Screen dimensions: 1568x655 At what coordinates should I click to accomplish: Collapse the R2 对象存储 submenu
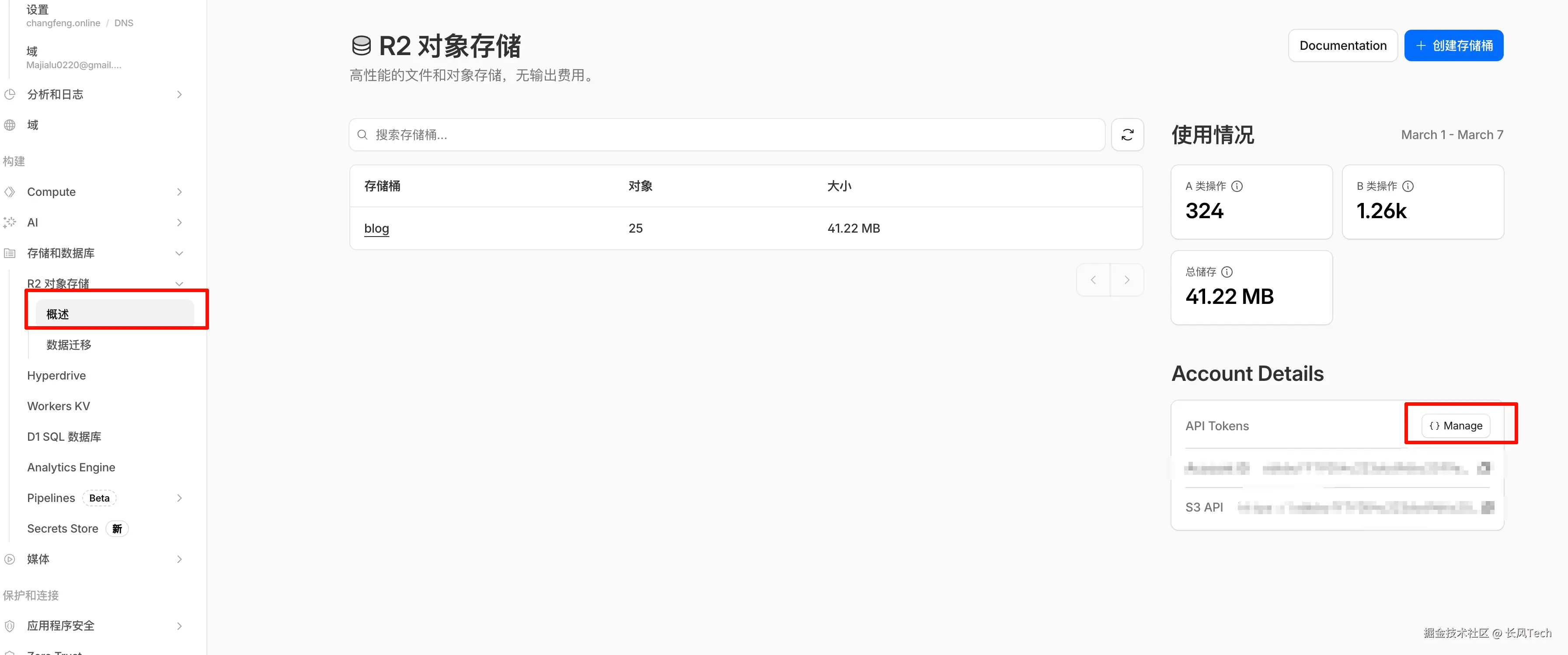coord(179,284)
